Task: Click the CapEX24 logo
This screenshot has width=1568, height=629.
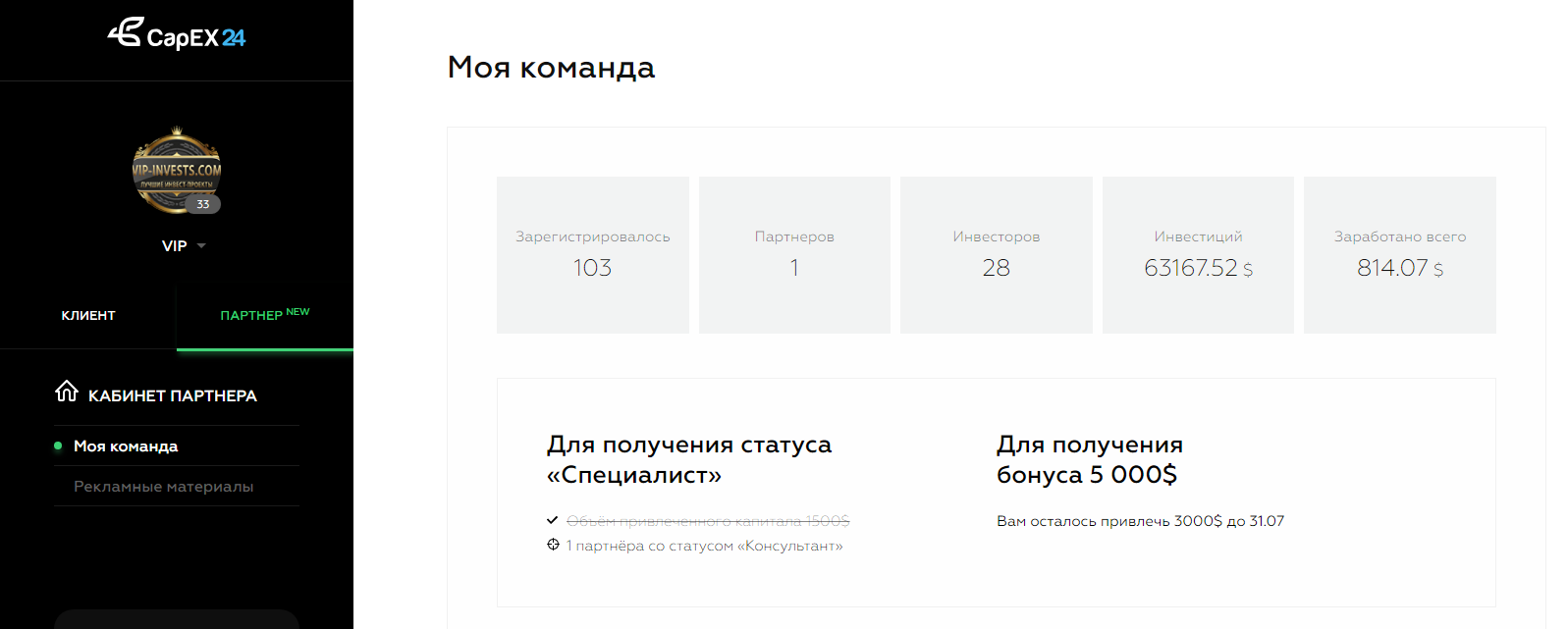Action: click(x=177, y=35)
